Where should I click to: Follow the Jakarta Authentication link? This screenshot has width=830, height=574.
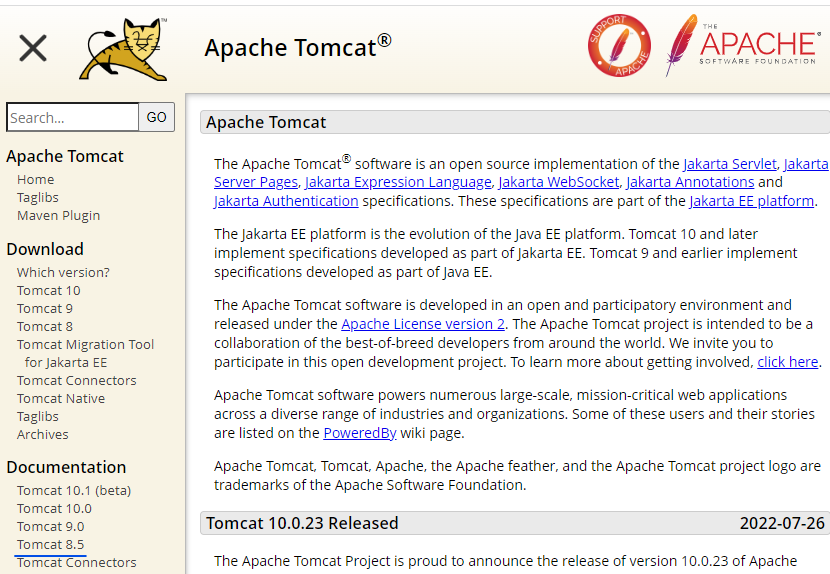coord(286,201)
